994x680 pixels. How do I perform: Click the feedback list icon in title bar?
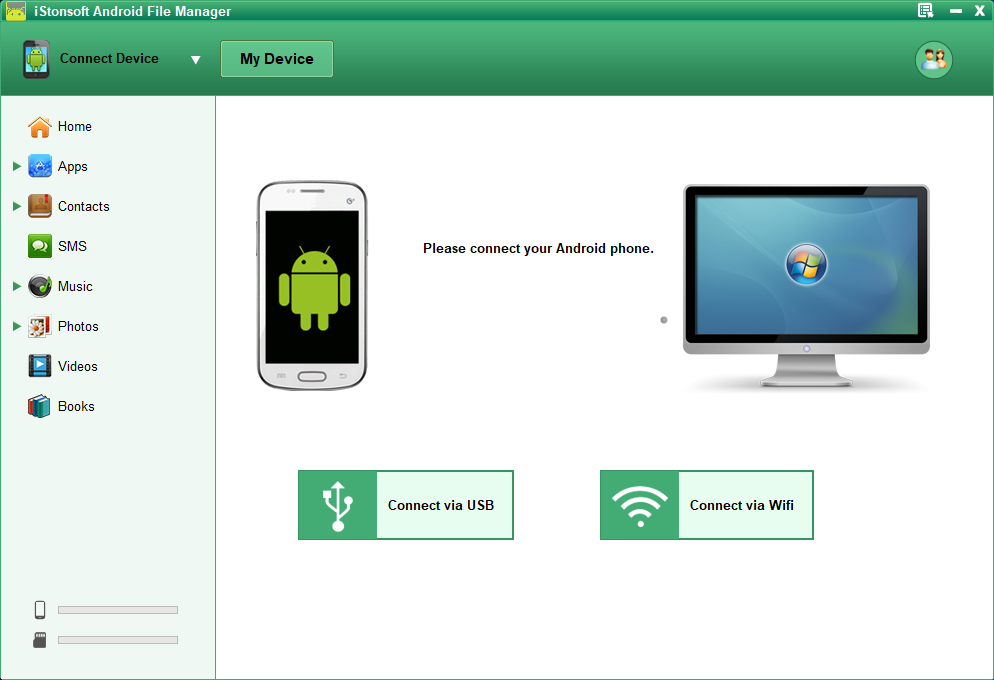[926, 10]
